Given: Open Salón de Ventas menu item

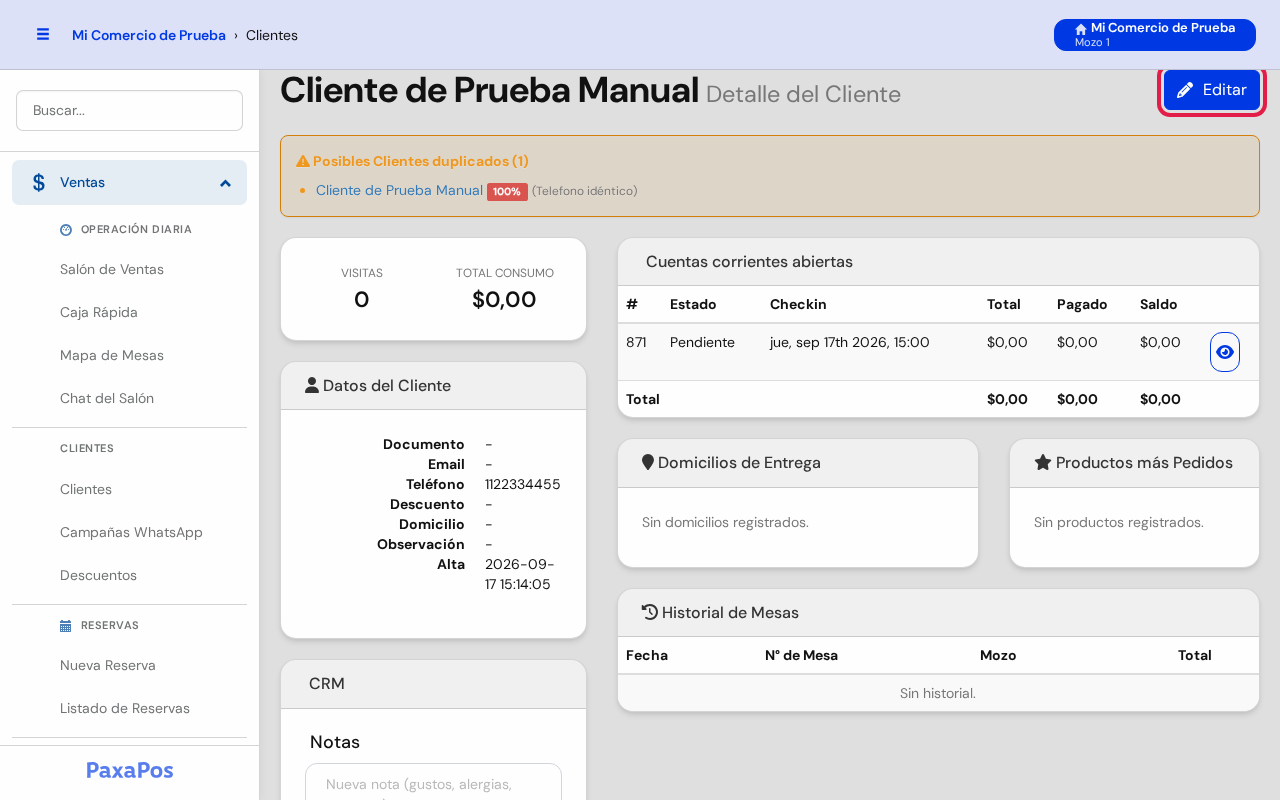Looking at the screenshot, I should pos(112,269).
